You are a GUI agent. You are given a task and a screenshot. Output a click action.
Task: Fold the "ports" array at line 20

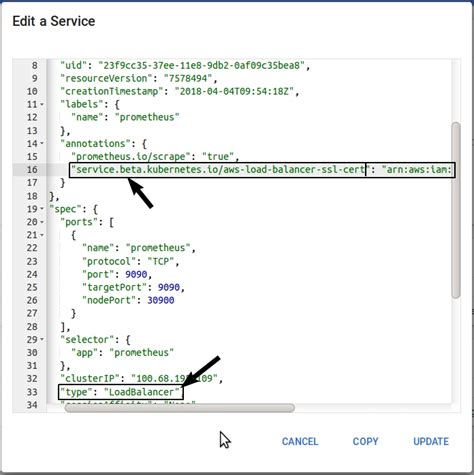point(42,222)
